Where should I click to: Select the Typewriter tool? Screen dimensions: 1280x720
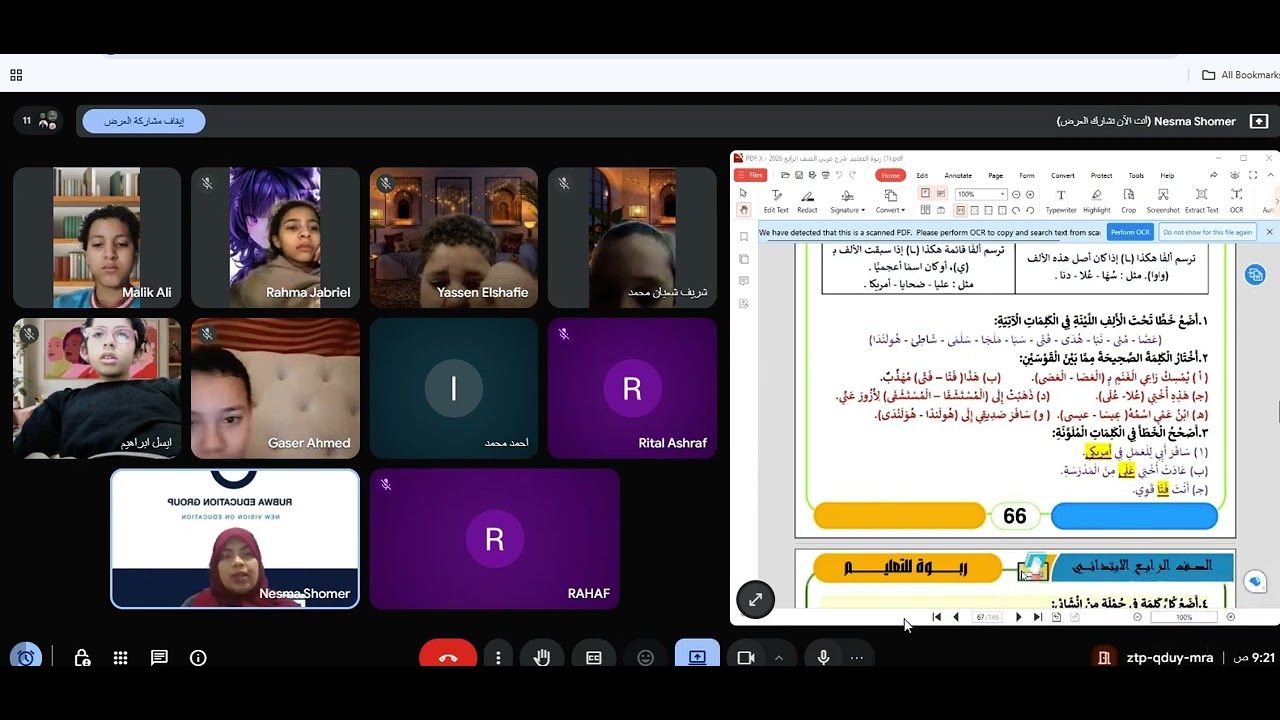(1061, 201)
